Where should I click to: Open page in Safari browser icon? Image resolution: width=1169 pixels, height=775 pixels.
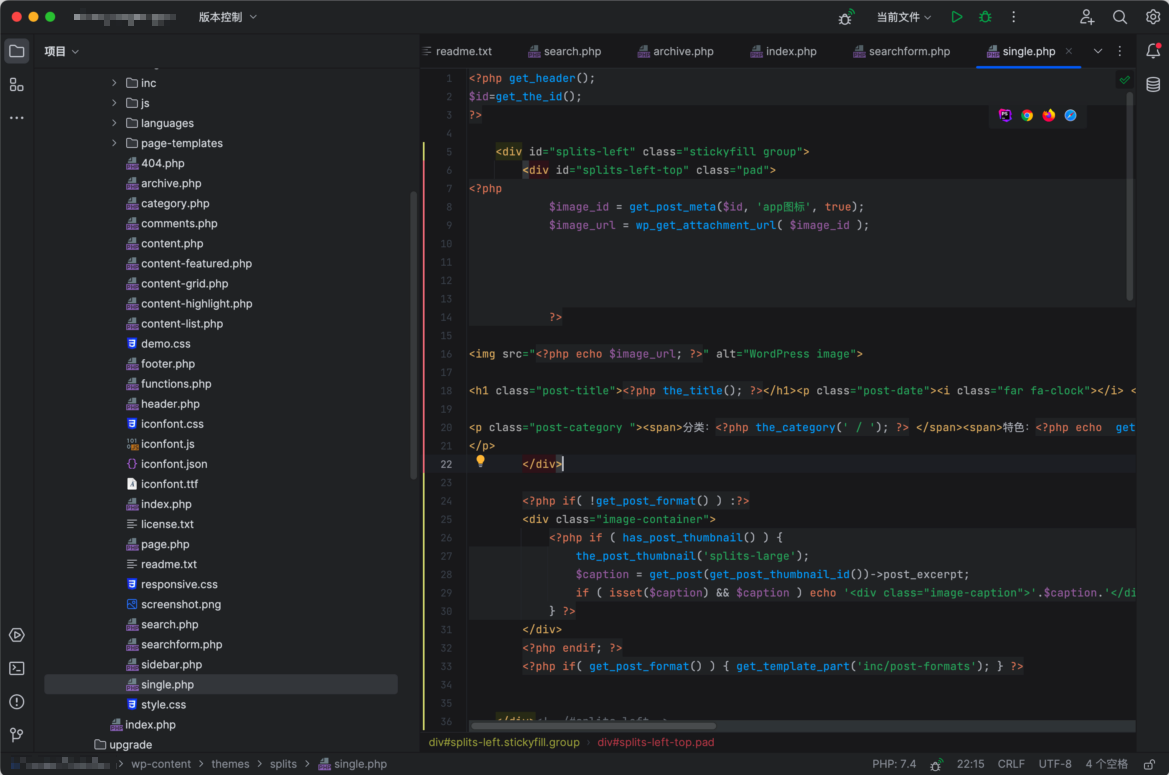[1071, 115]
